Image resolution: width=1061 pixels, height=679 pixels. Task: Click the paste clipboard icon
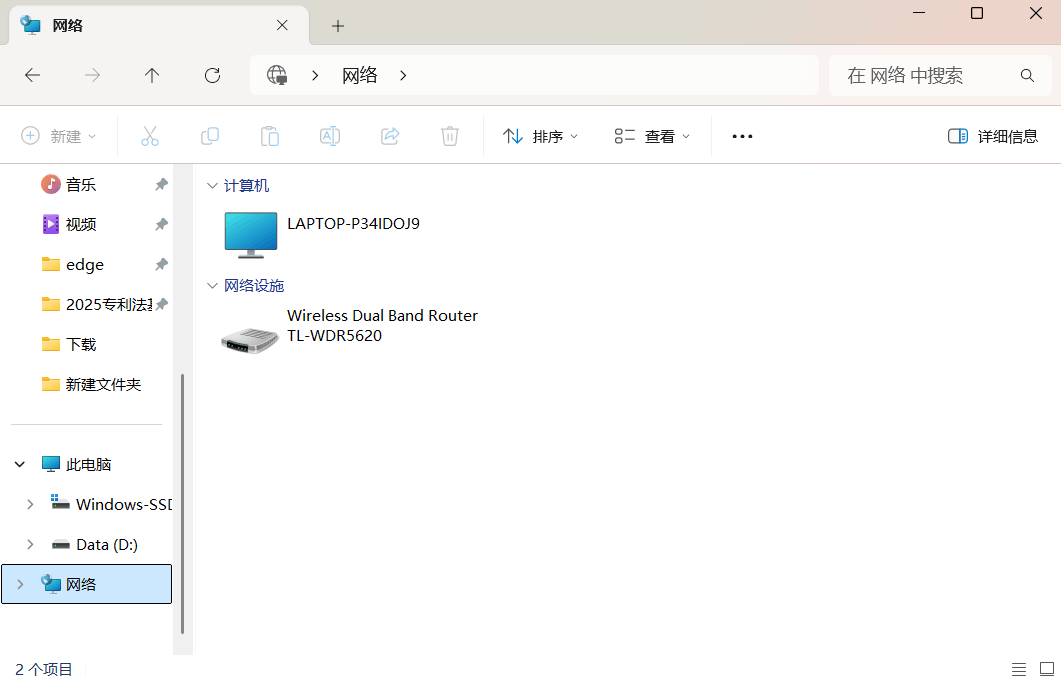(x=270, y=136)
